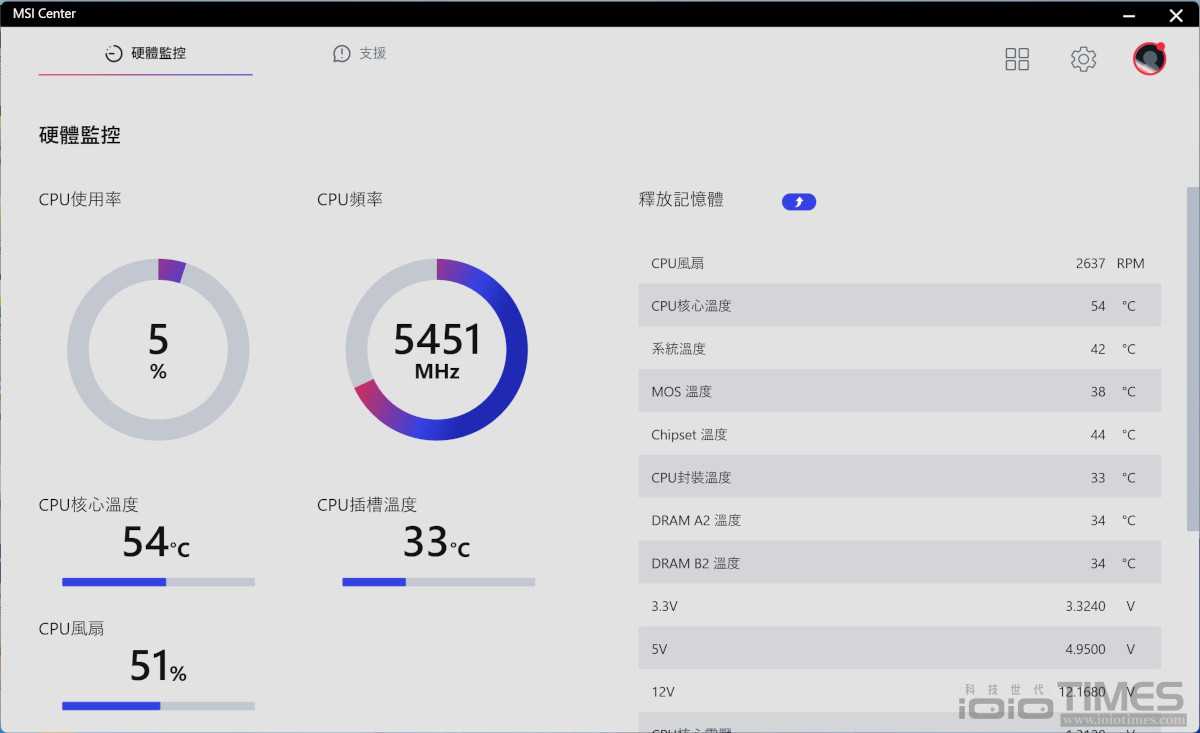
Task: Open the 硬體監控 tab
Action: pos(145,54)
